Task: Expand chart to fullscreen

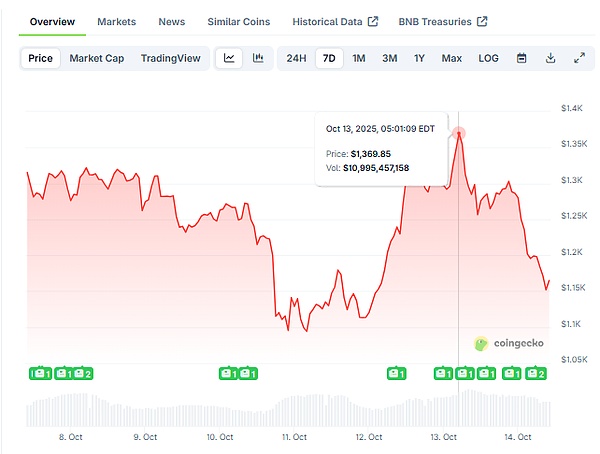Action: 579,58
